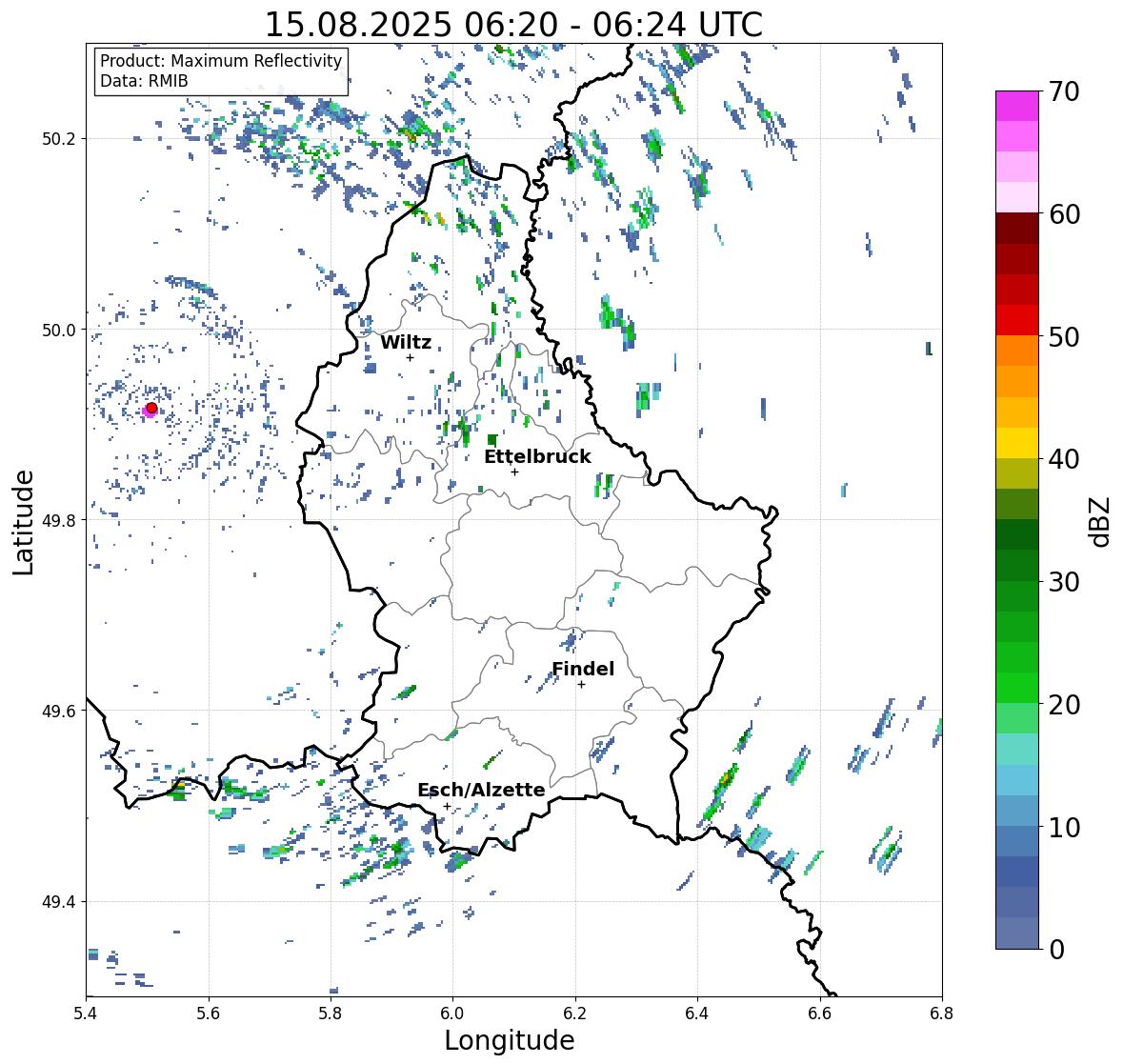Viewport: 1123px width, 1064px height.
Task: Click the 60 value on the colorbar
Action: [1064, 214]
